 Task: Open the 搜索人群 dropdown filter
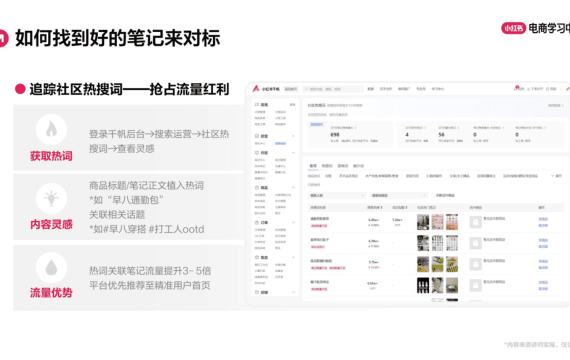coord(337,195)
